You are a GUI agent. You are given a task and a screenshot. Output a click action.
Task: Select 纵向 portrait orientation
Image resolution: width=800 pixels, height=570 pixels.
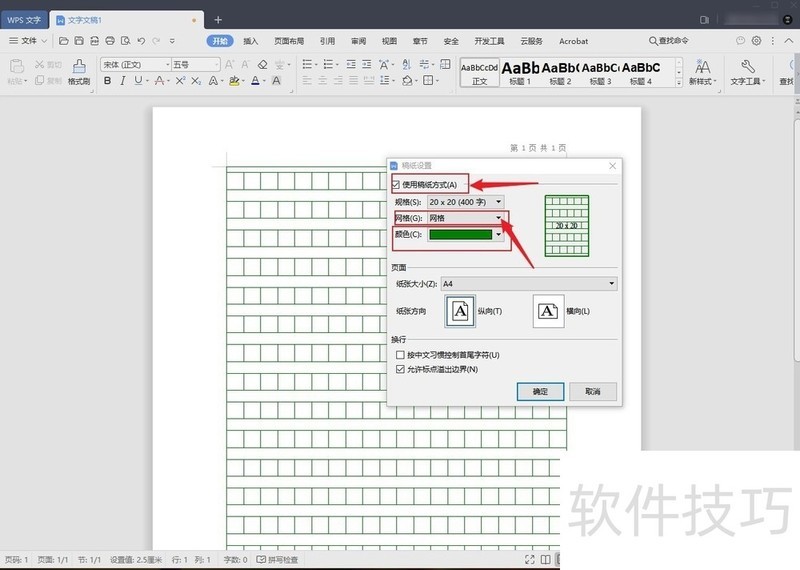coord(460,311)
